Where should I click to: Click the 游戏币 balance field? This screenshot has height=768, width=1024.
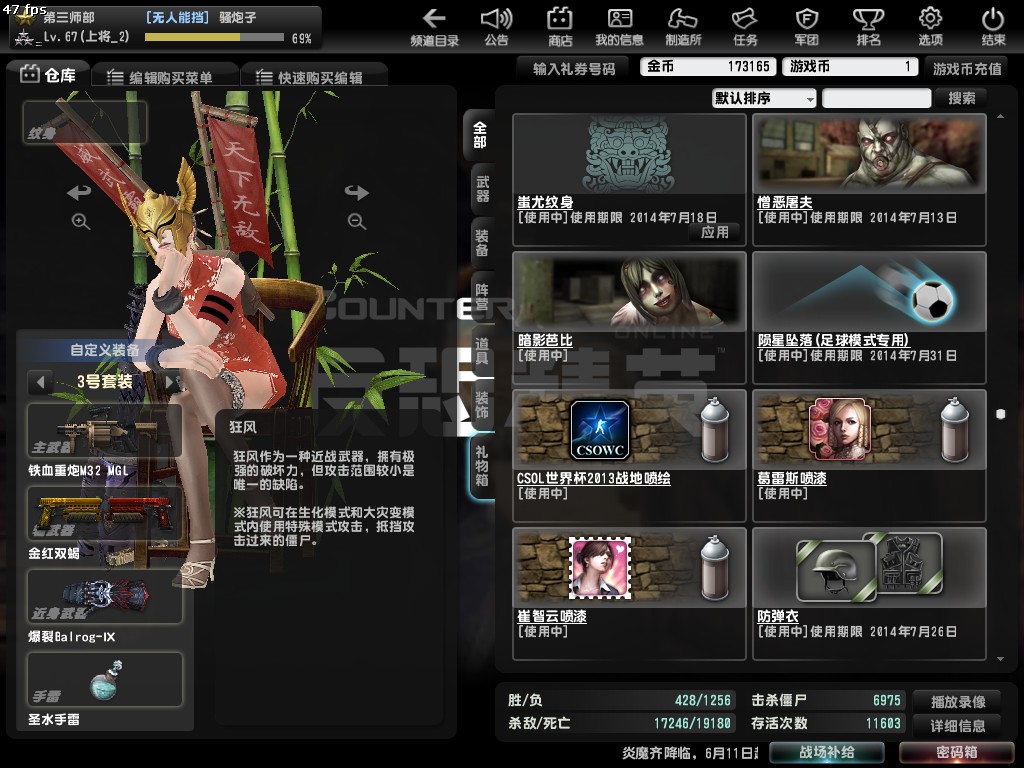[849, 67]
